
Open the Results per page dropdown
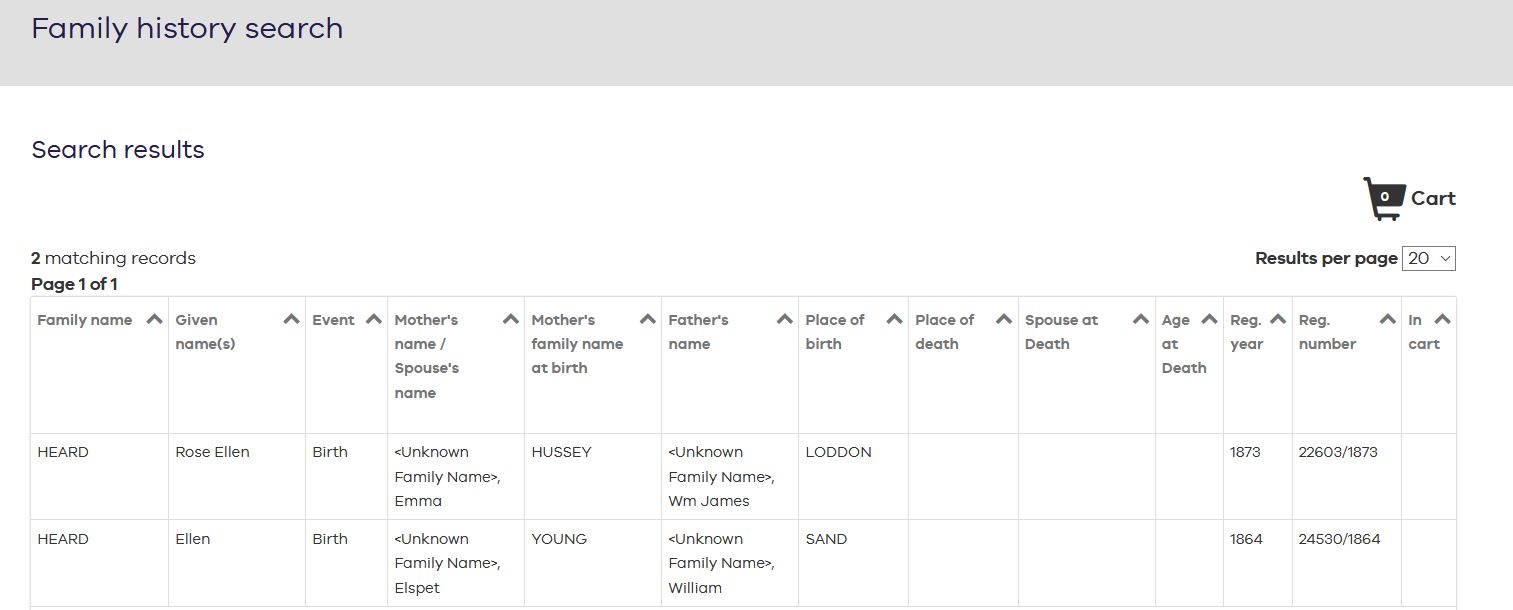click(x=1429, y=258)
